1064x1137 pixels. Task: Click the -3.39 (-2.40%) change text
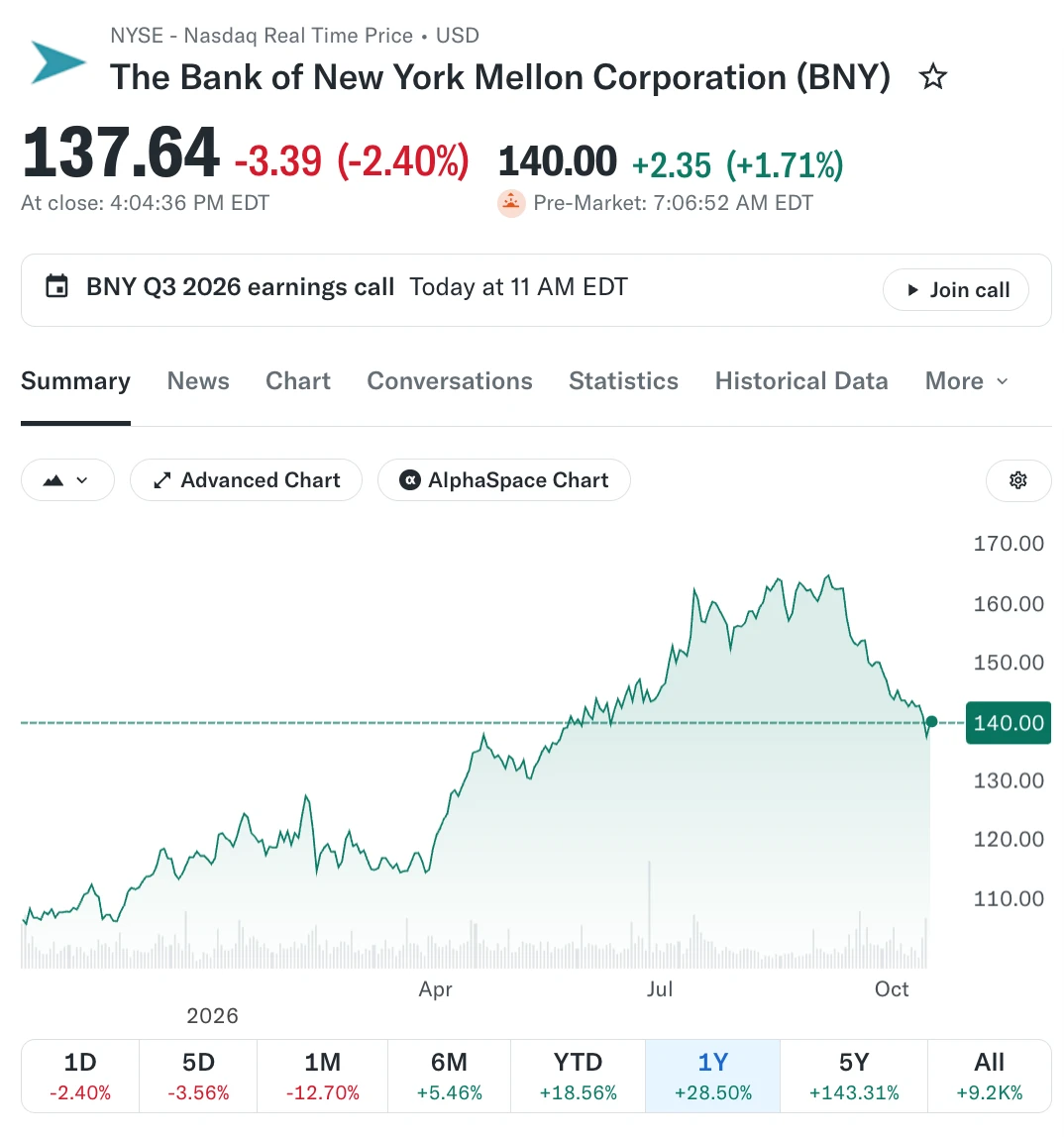click(x=352, y=161)
